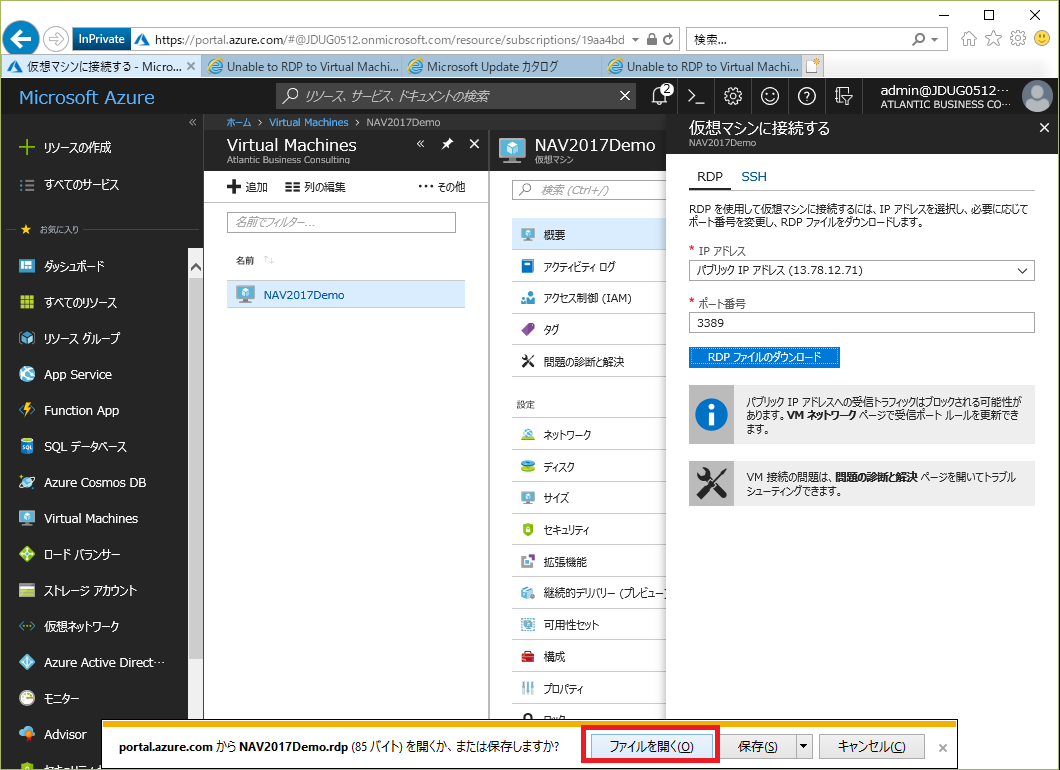This screenshot has width=1060, height=770.
Task: Open the Azure help question mark
Action: tap(806, 97)
